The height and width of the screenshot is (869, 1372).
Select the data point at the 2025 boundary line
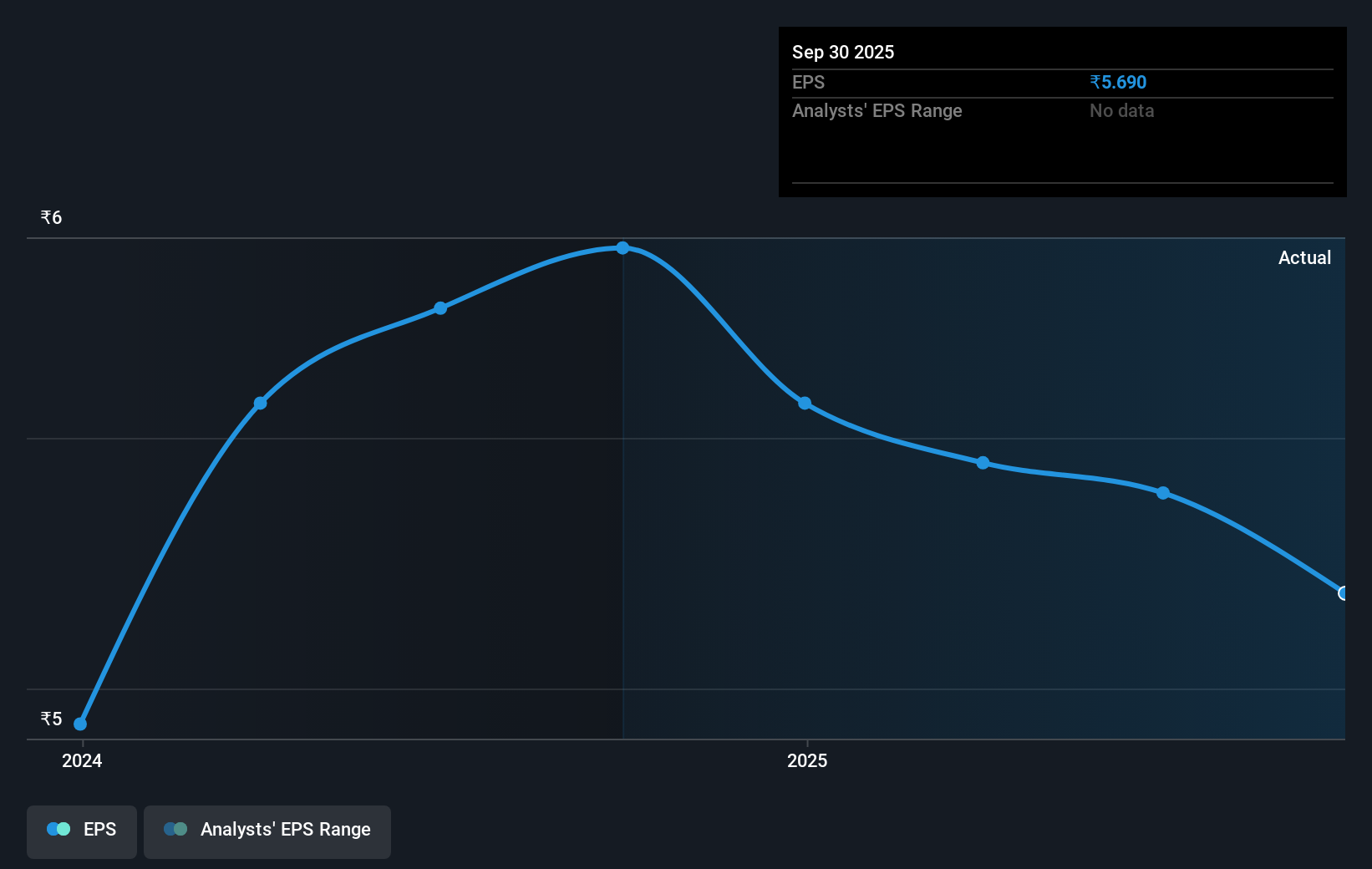pyautogui.click(x=805, y=404)
